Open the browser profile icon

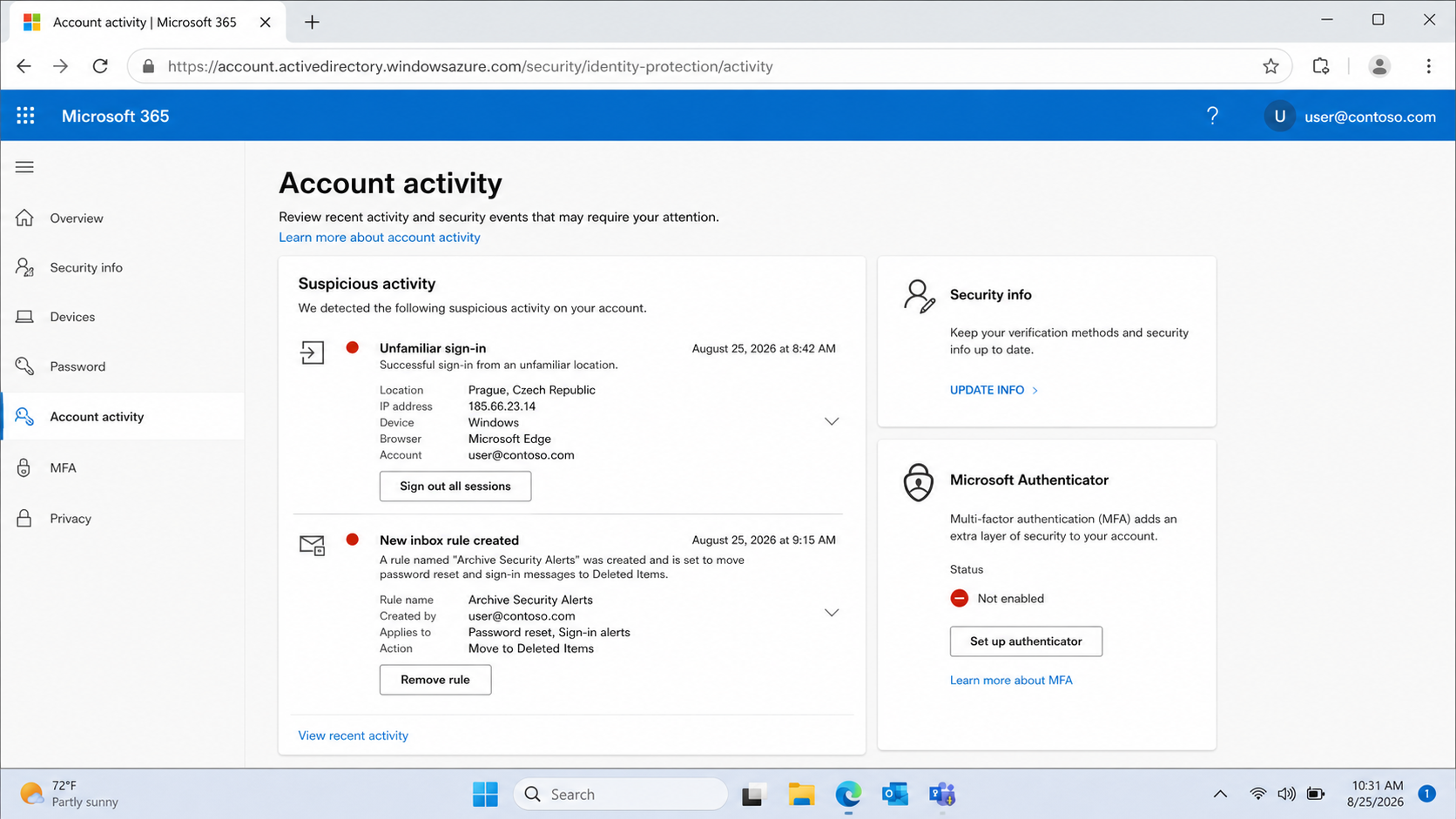click(x=1379, y=66)
